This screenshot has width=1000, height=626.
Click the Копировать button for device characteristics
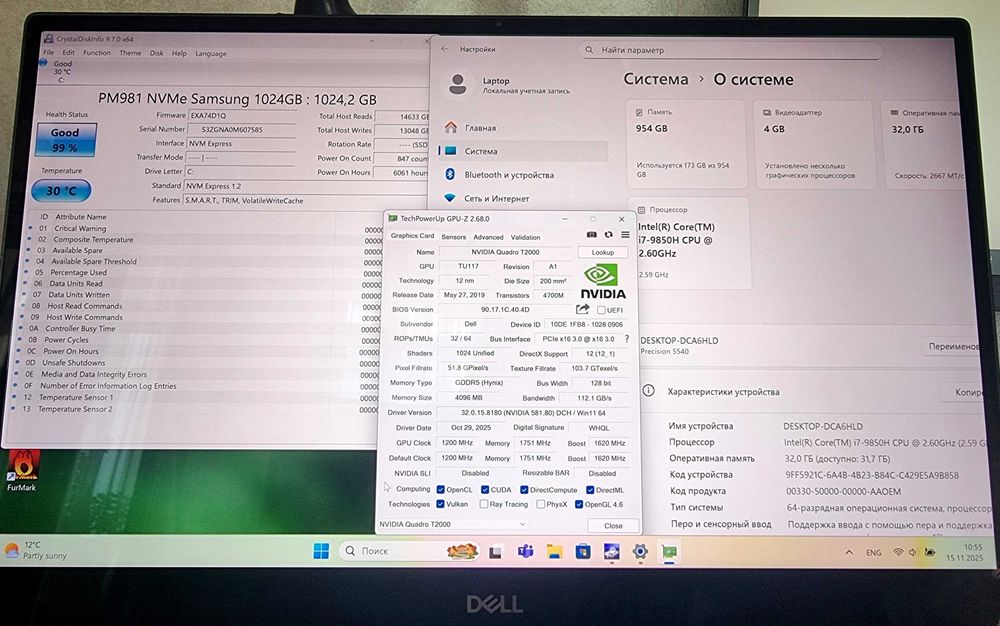tap(966, 392)
